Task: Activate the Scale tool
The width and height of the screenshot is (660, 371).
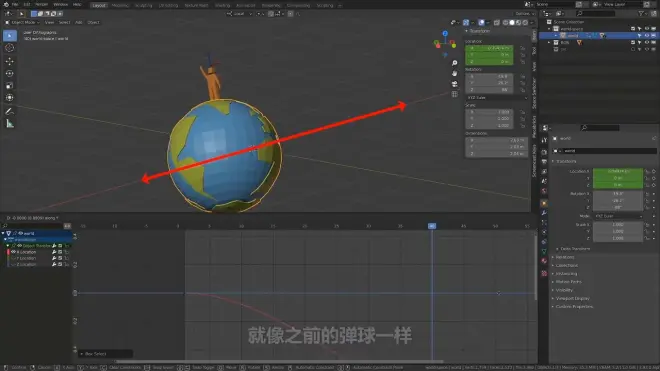Action: [x=10, y=85]
